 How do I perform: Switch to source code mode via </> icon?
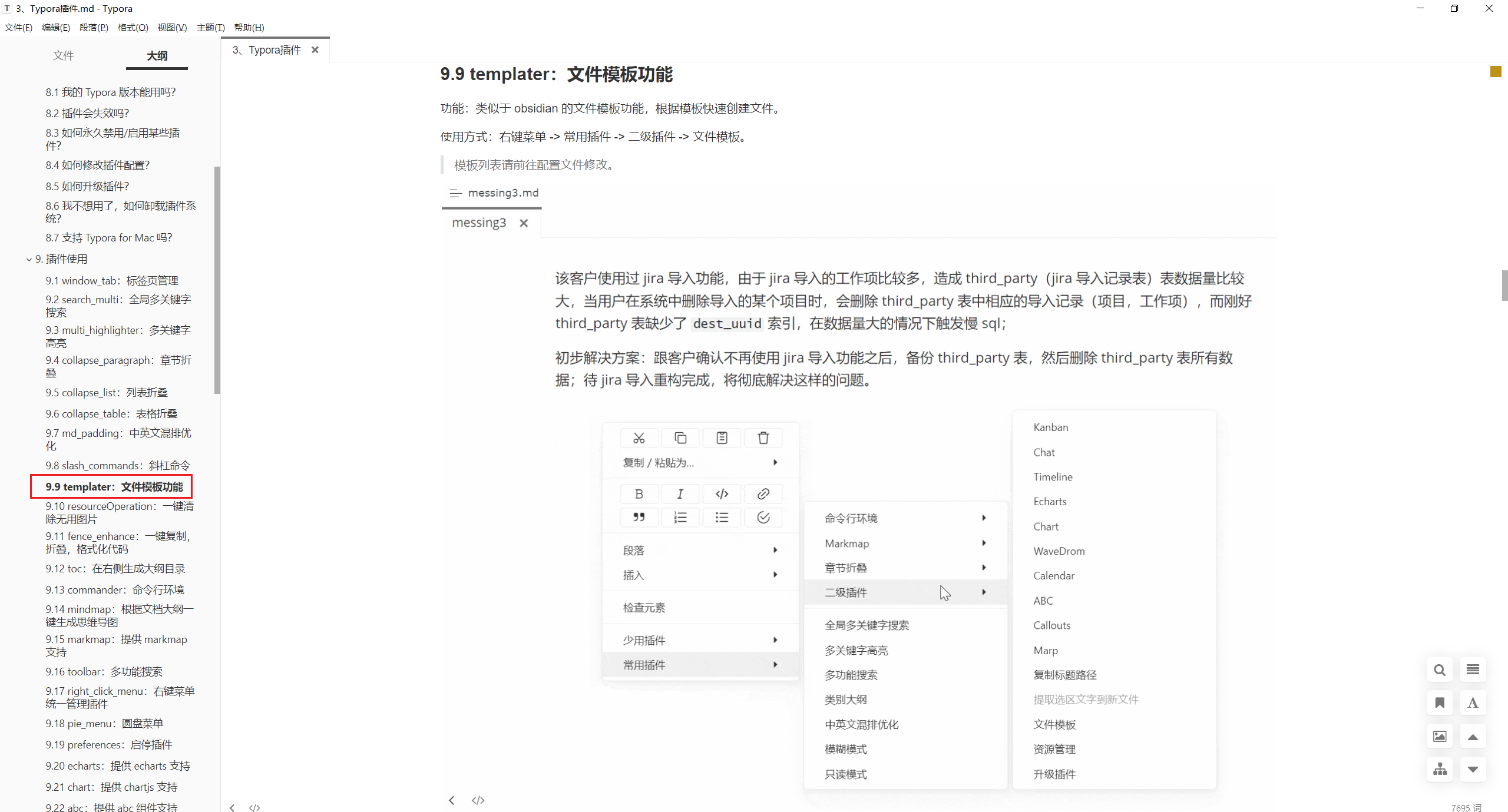click(254, 807)
